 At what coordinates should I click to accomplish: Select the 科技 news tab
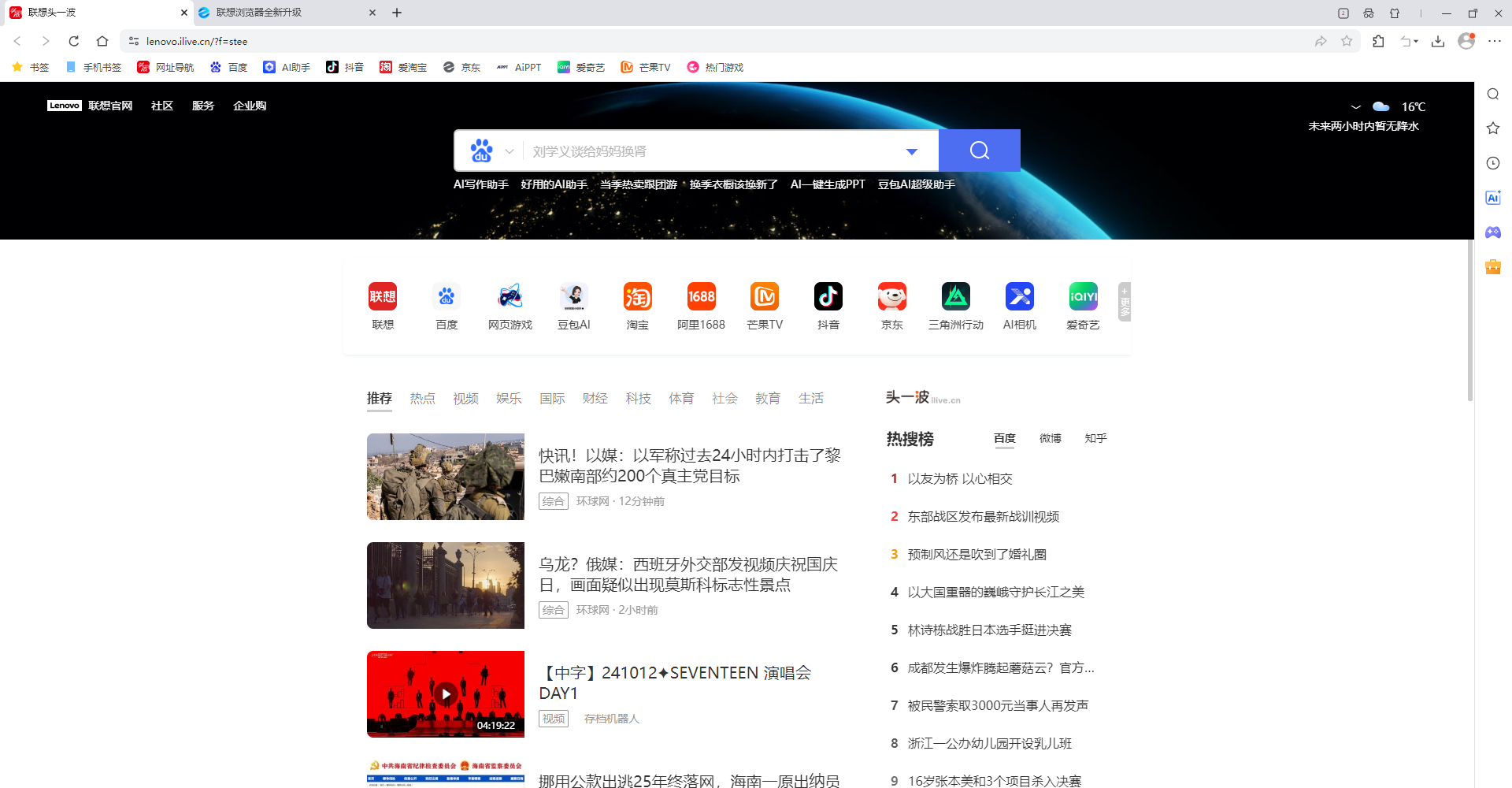[x=639, y=399]
